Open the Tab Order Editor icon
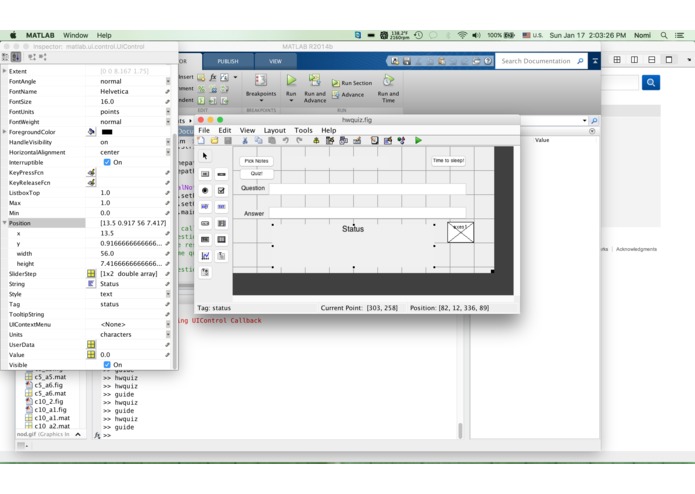The height and width of the screenshot is (494, 695). (344, 140)
